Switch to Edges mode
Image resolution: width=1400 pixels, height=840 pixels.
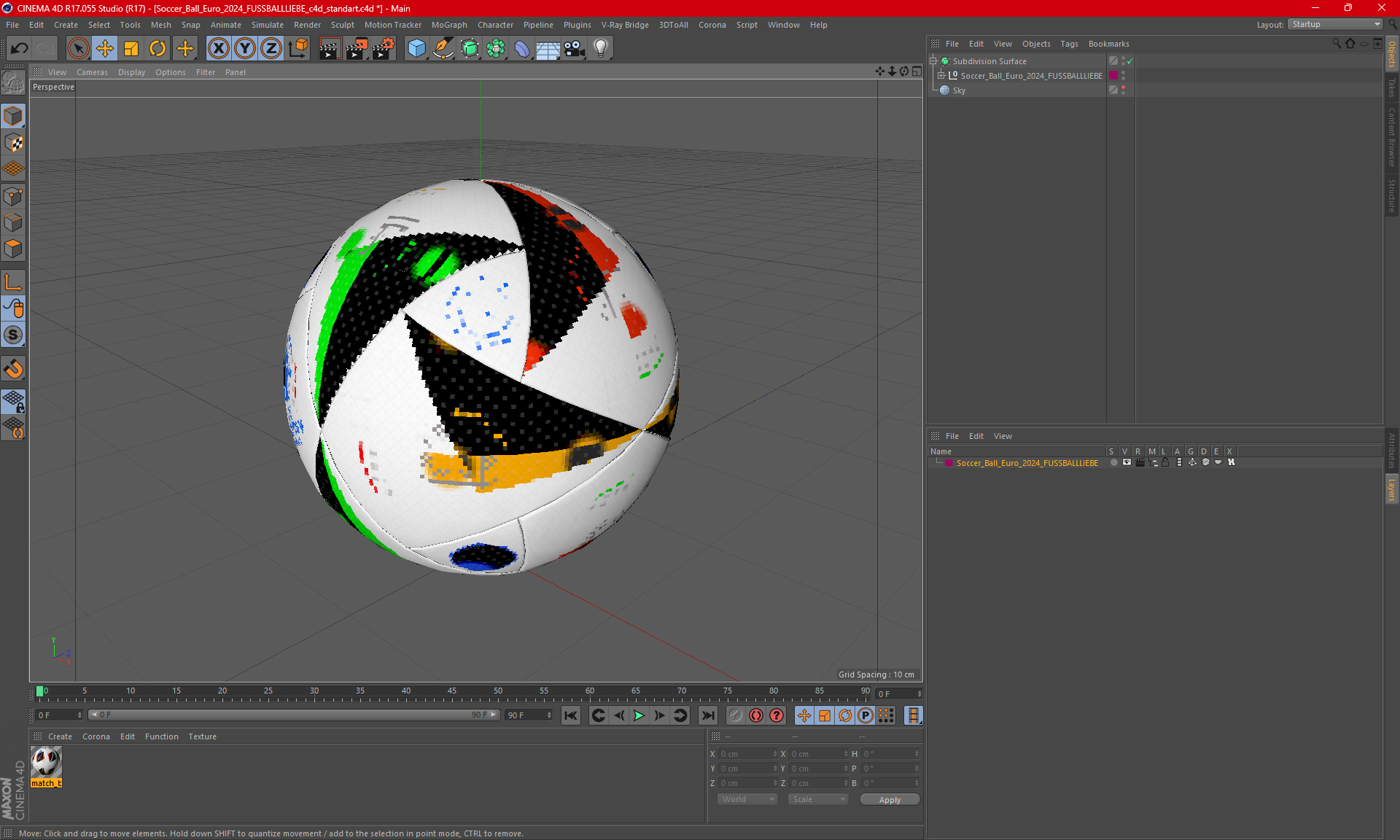pyautogui.click(x=13, y=222)
